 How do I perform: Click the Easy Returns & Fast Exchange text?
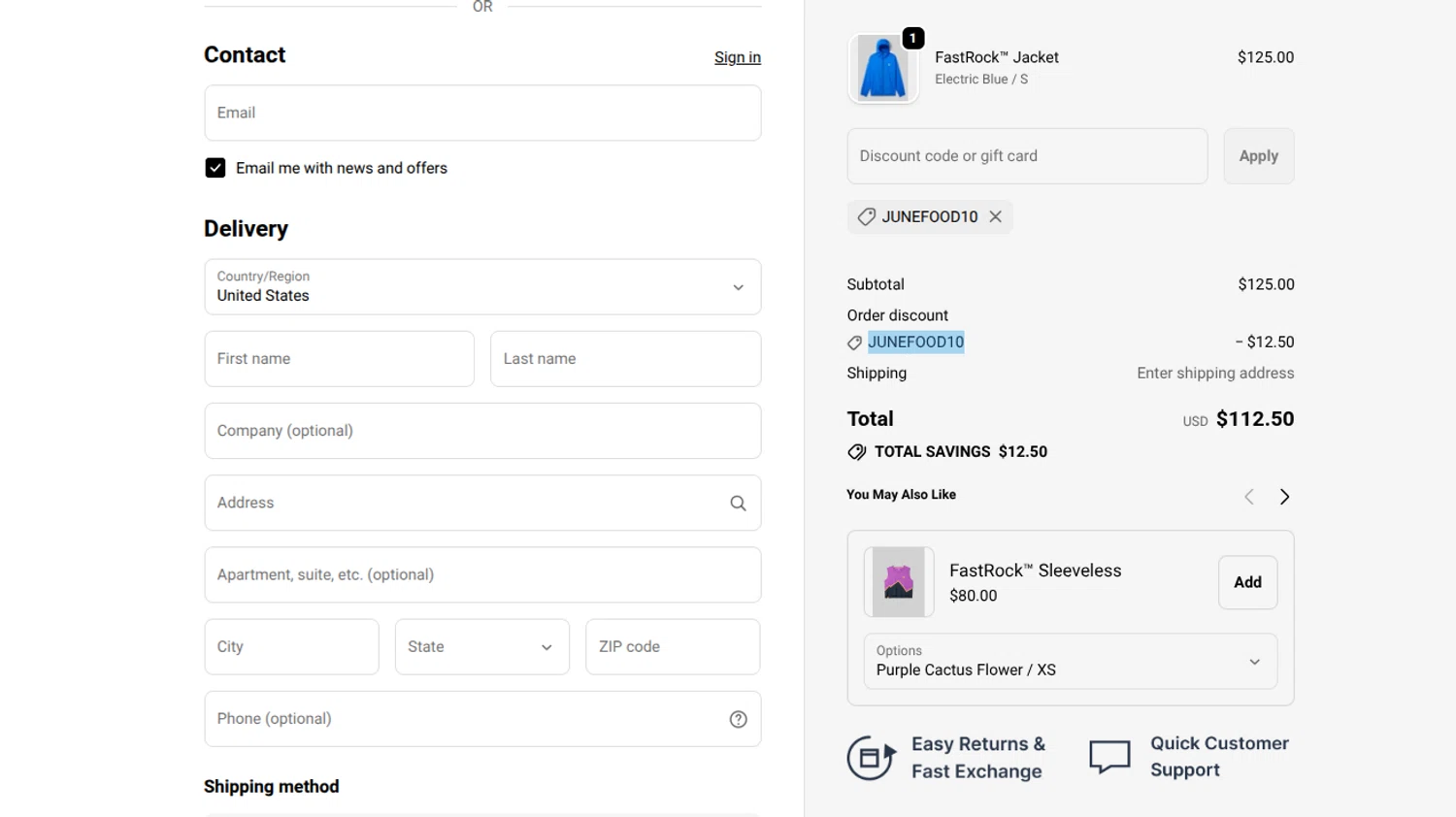pos(978,758)
